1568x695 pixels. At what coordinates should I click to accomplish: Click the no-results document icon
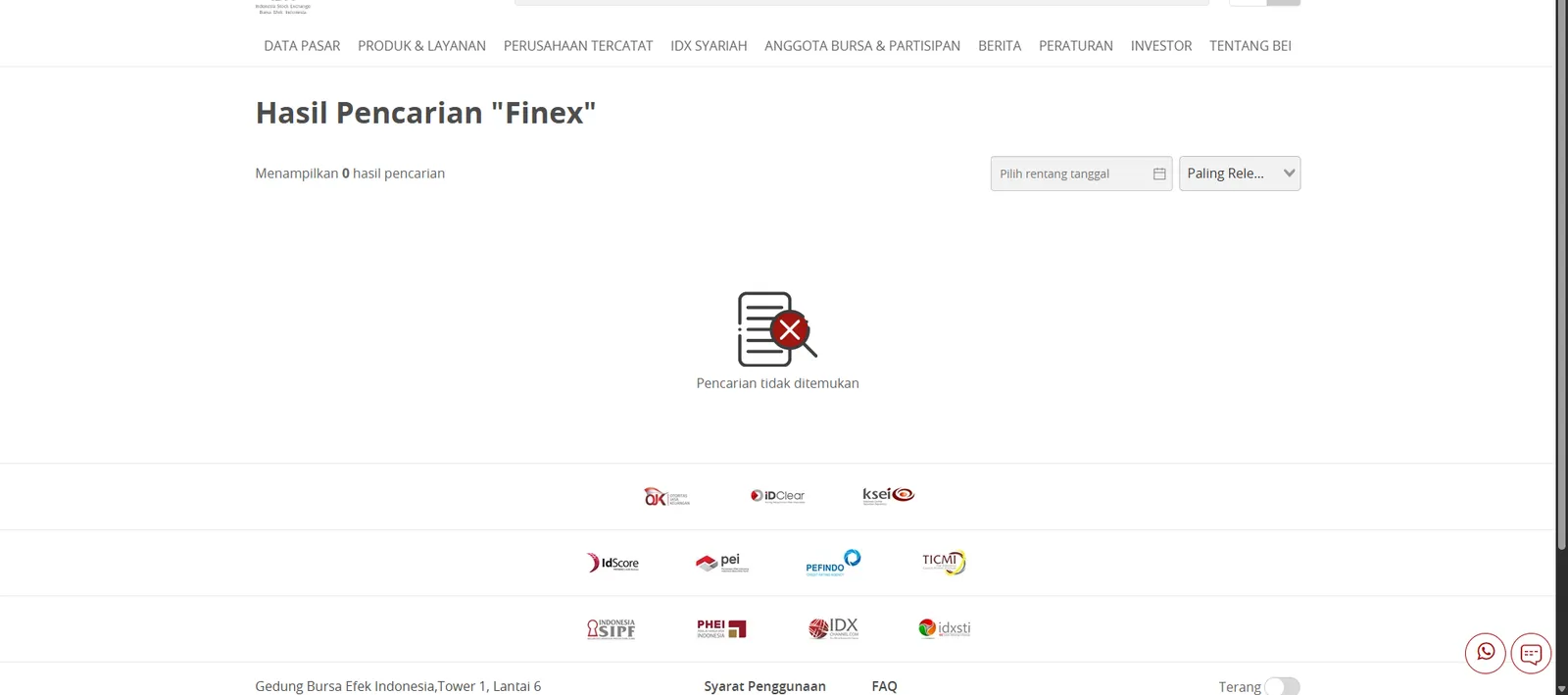(777, 329)
